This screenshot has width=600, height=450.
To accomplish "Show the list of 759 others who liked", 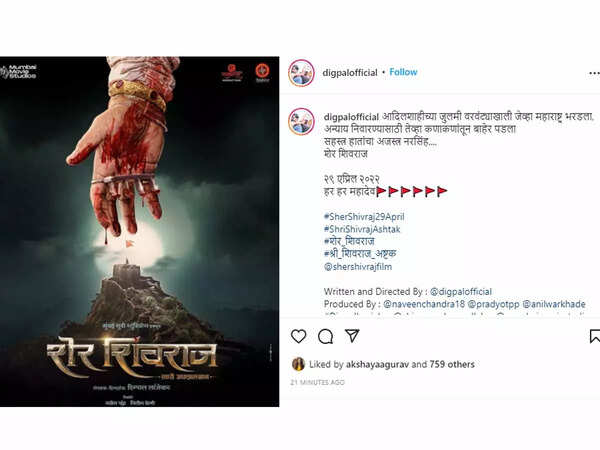I will click(x=452, y=364).
